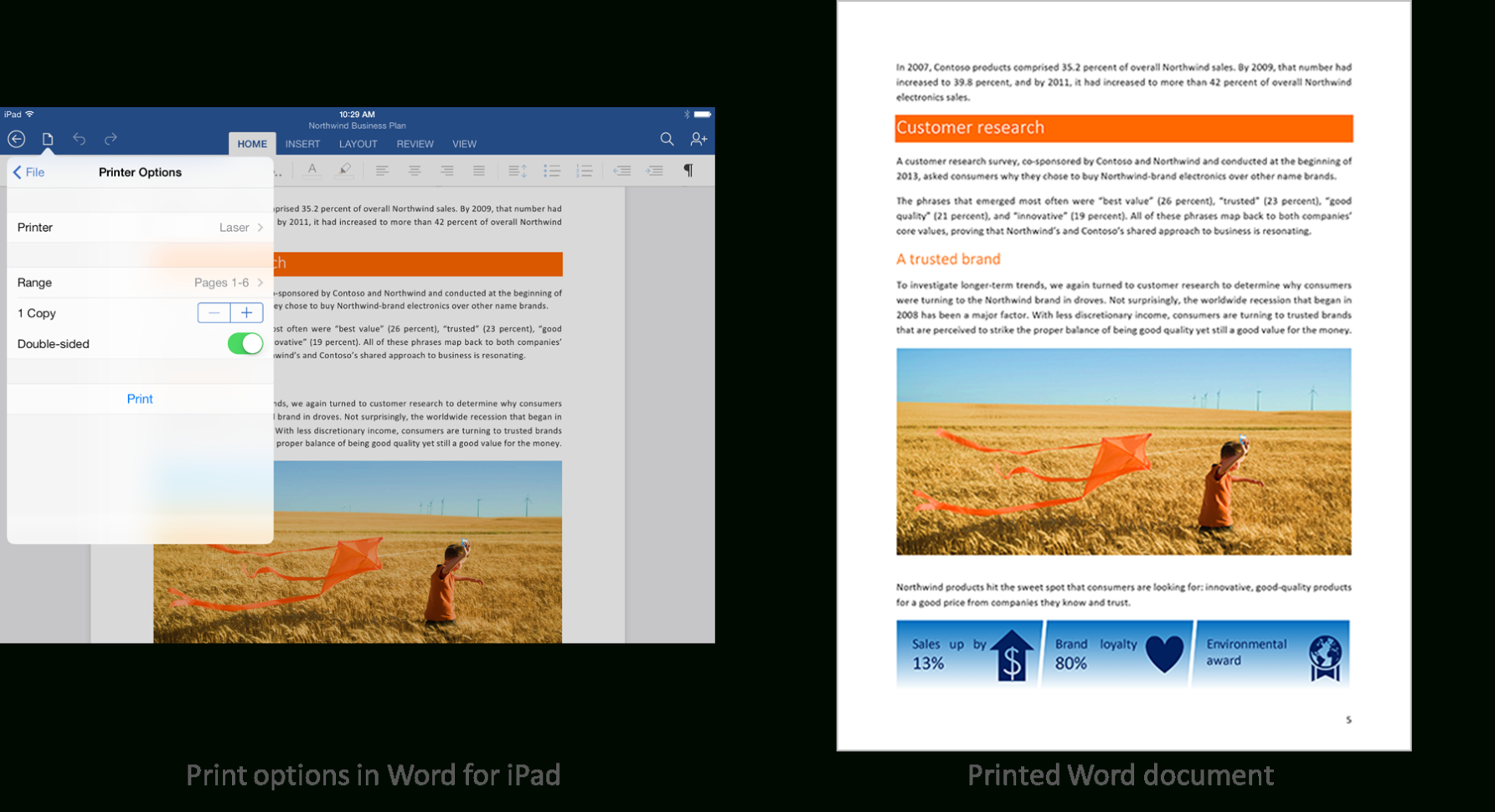The width and height of the screenshot is (1495, 812).
Task: Select the Undo icon
Action: click(x=79, y=139)
